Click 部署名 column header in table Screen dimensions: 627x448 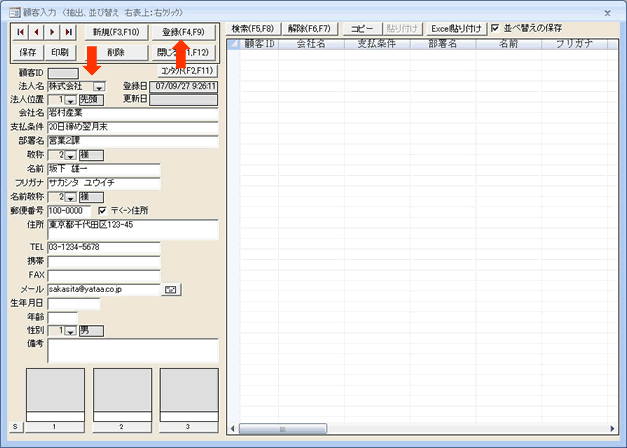tap(443, 44)
